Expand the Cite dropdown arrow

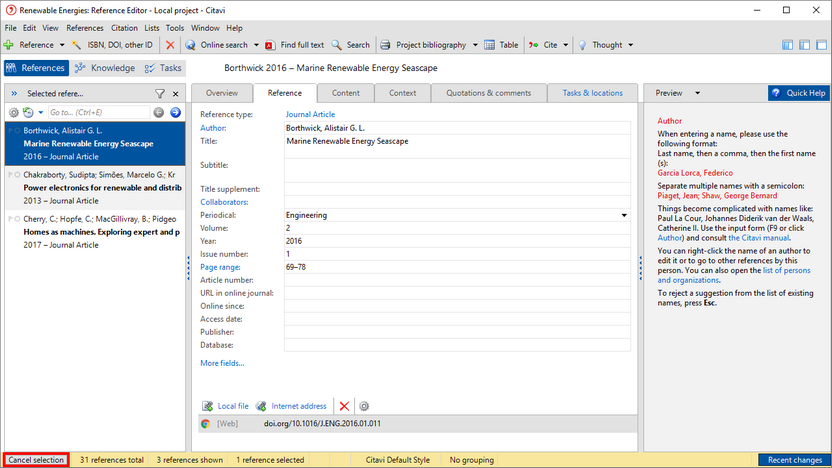pyautogui.click(x=566, y=45)
